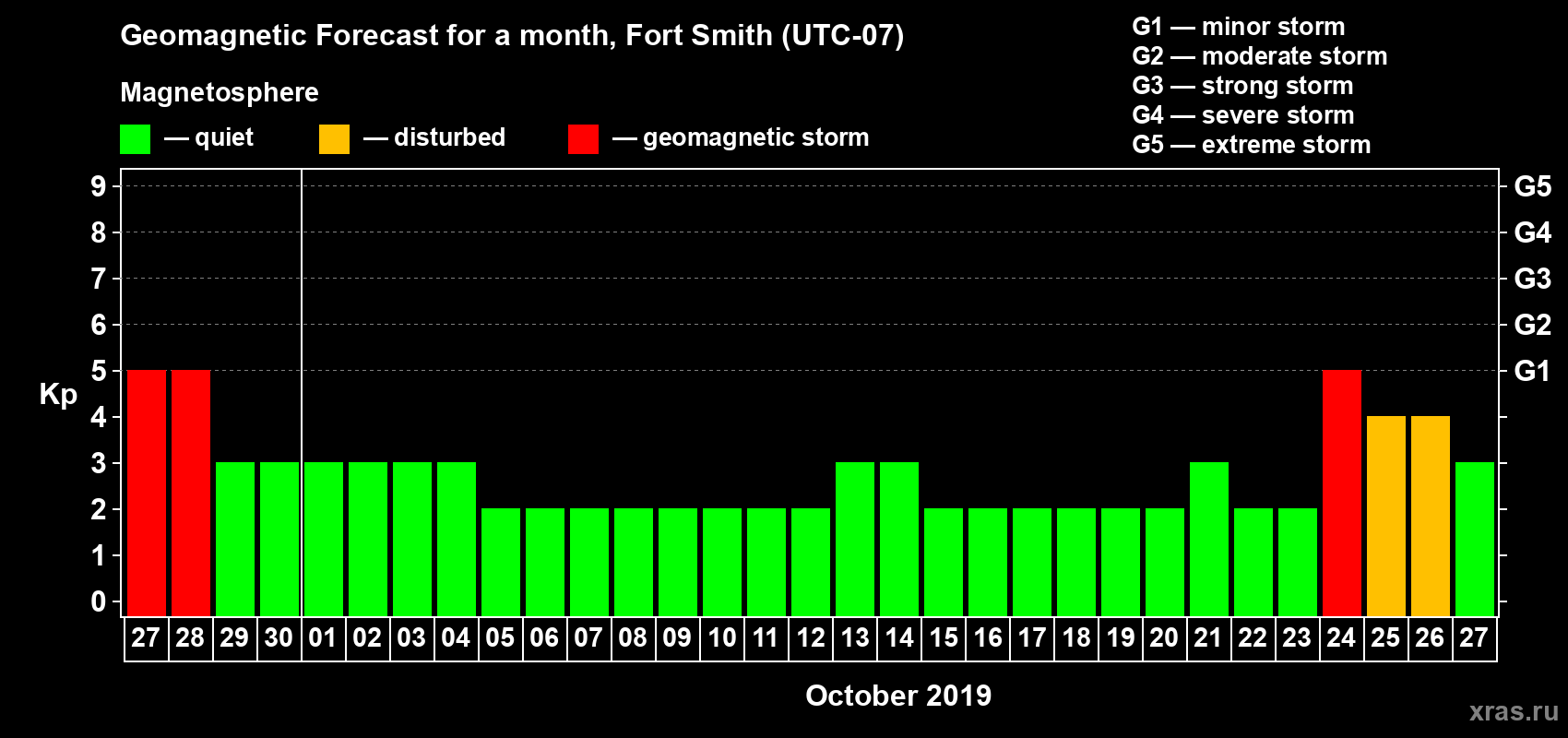The width and height of the screenshot is (1568, 738).
Task: Click the 'October 2019' label
Action: click(x=898, y=696)
